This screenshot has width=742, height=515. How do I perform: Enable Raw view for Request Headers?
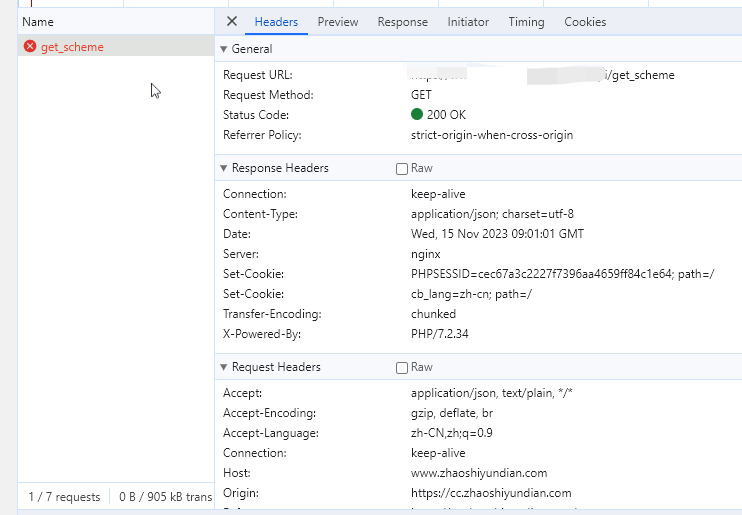(x=402, y=368)
